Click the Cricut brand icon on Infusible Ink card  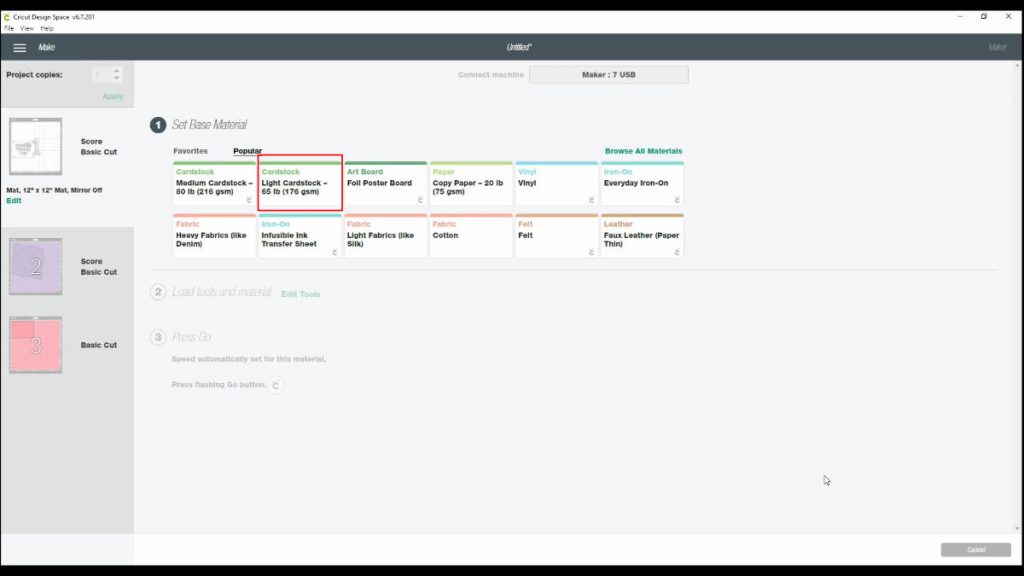334,252
